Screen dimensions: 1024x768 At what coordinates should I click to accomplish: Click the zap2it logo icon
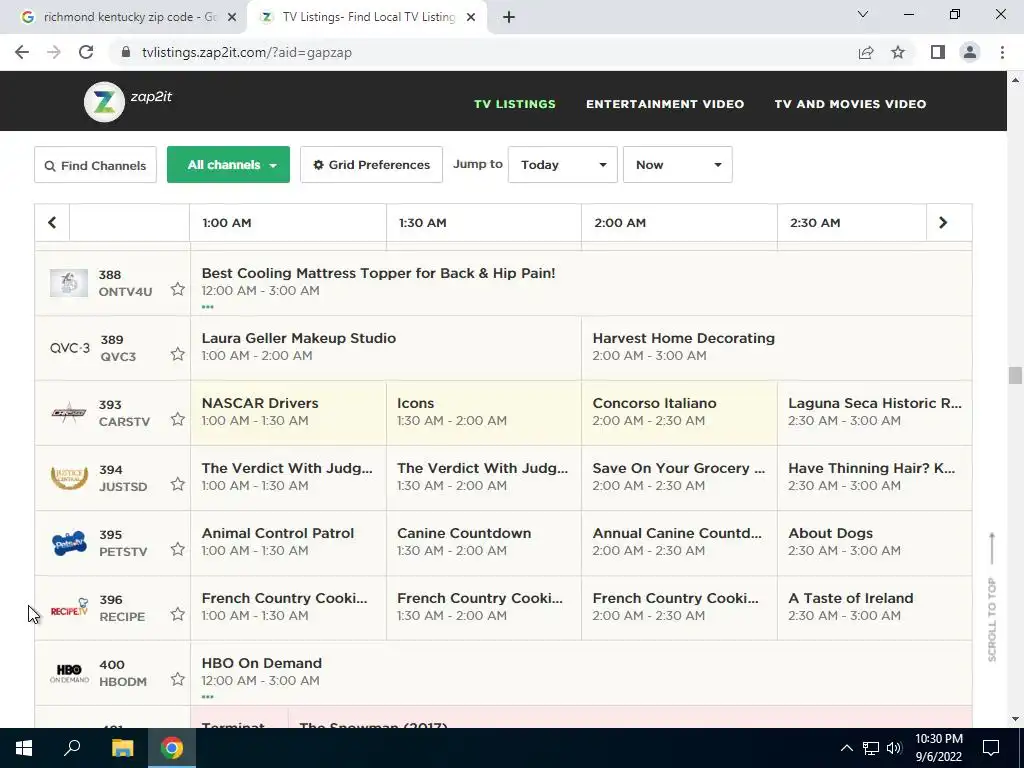[x=104, y=102]
